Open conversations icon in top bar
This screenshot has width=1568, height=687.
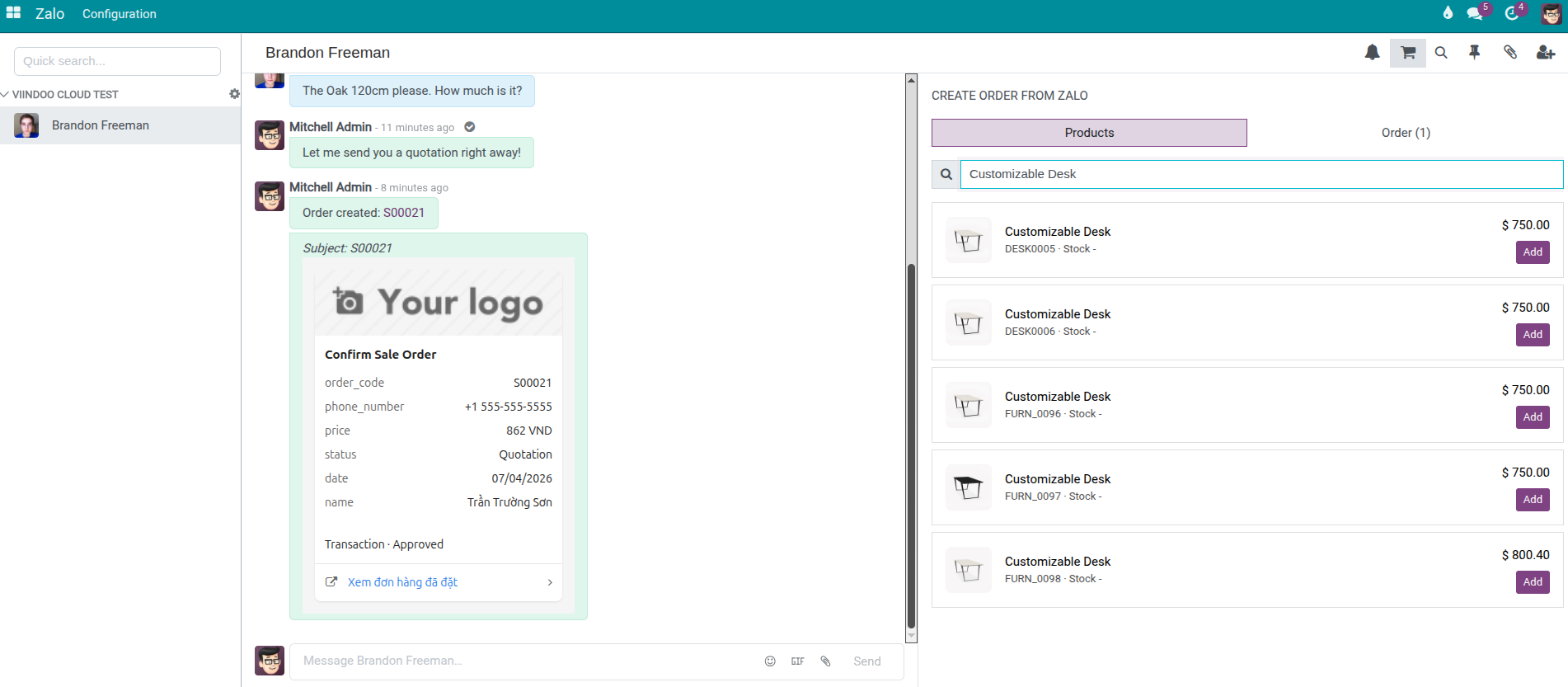tap(1475, 13)
